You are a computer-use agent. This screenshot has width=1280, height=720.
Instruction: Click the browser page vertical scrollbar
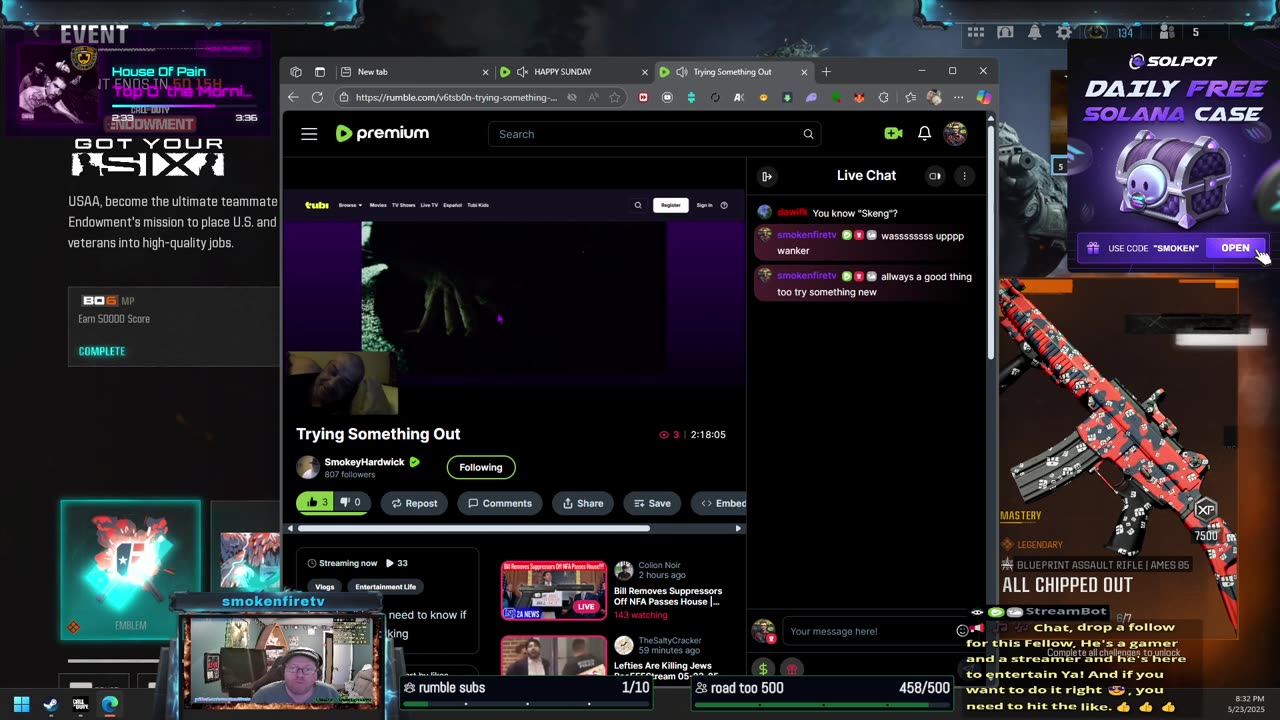[991, 240]
